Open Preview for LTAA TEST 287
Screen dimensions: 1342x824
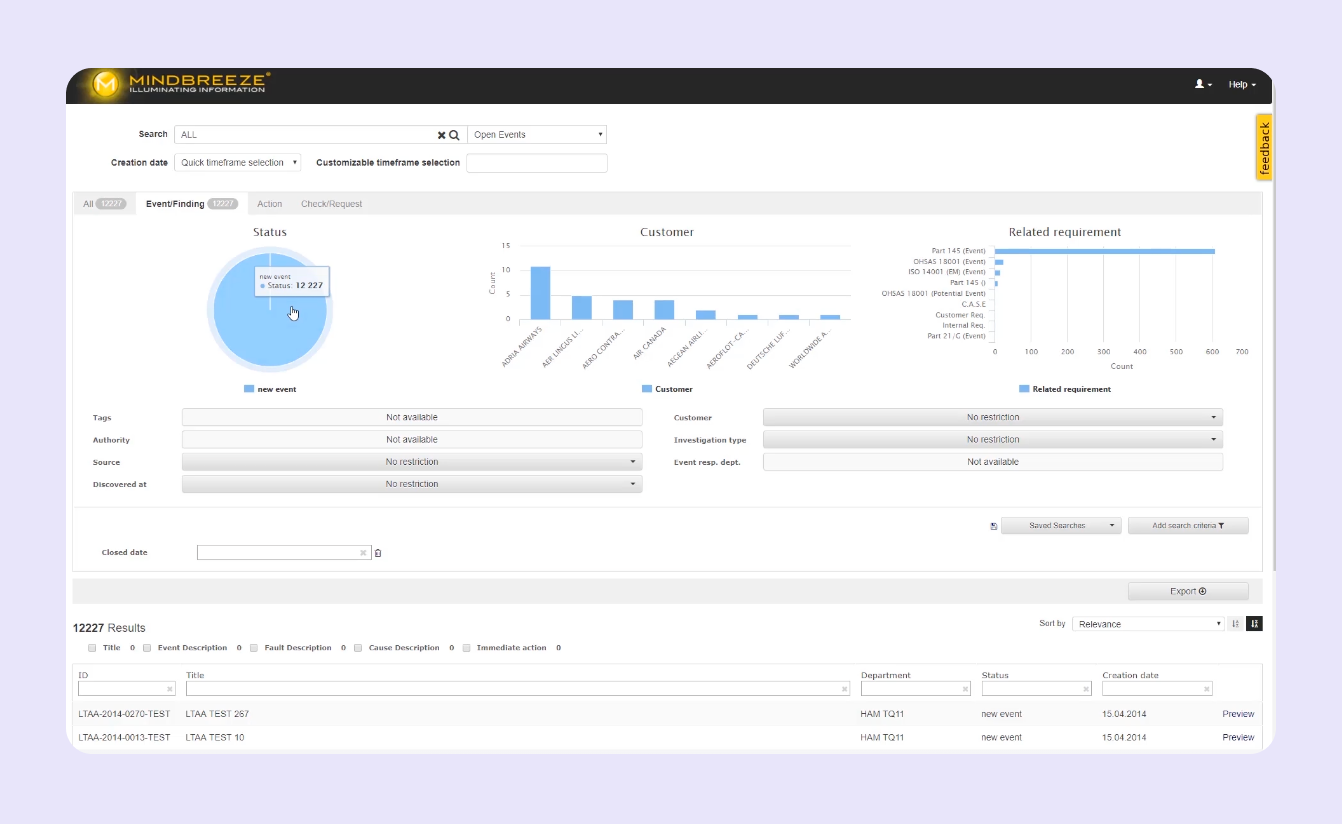(x=1238, y=713)
